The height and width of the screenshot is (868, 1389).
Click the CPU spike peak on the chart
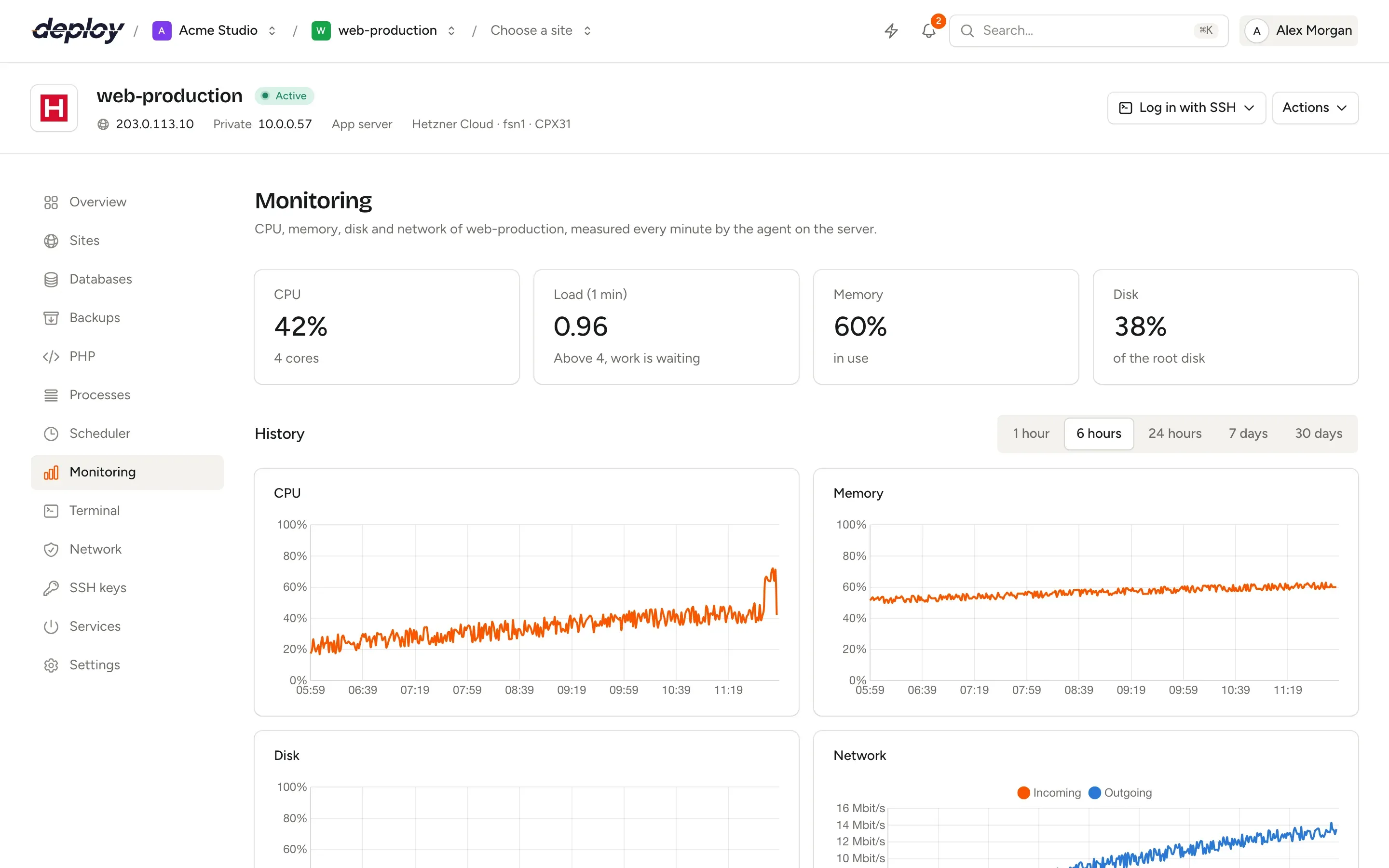773,570
